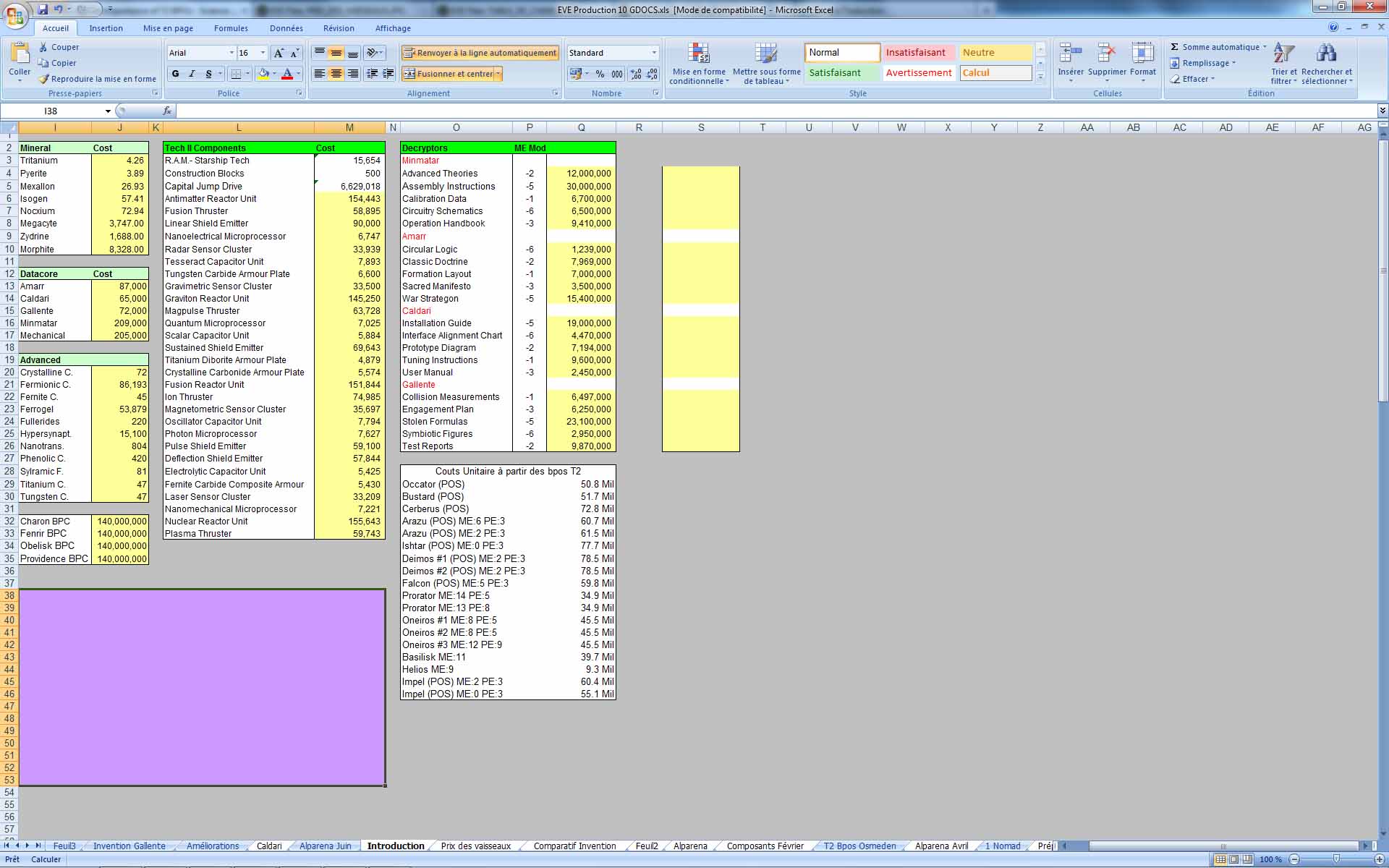Click the Insérer cells icon
Screen dimensions: 1389x868
[x=1070, y=54]
